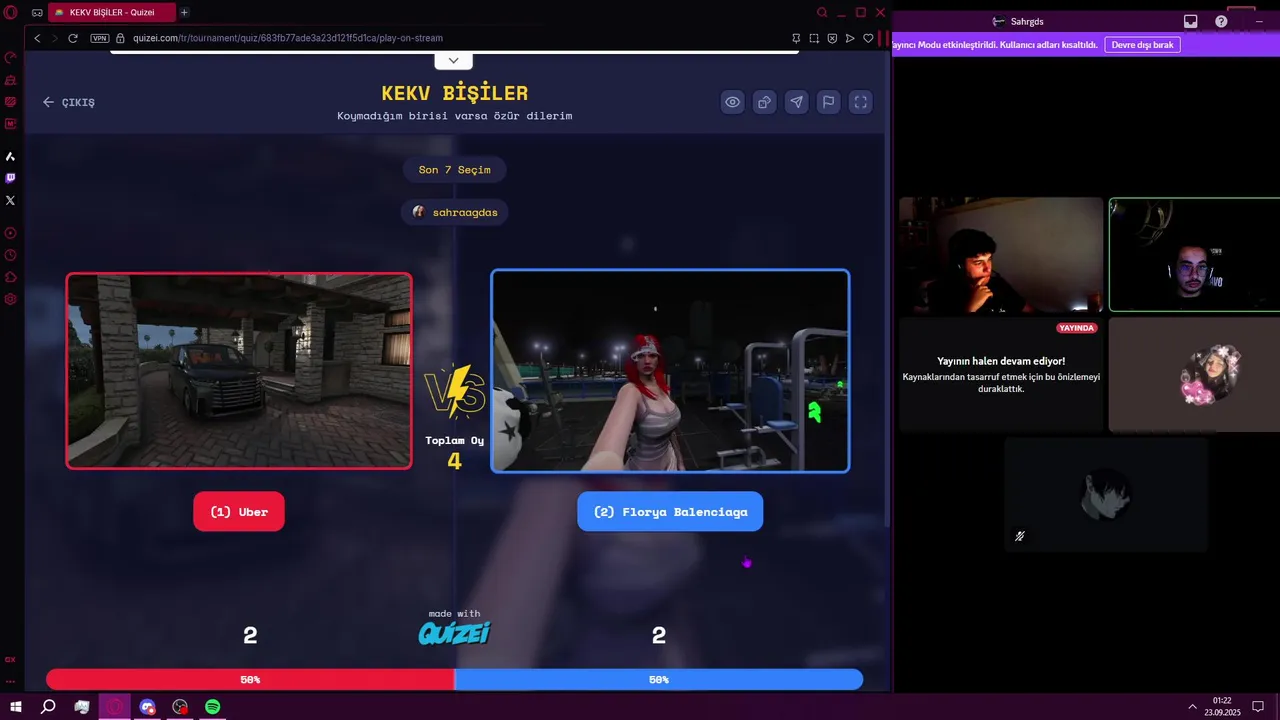Open Opera GX workspaces controller icon
The width and height of the screenshot is (1280, 720).
pyautogui.click(x=37, y=13)
